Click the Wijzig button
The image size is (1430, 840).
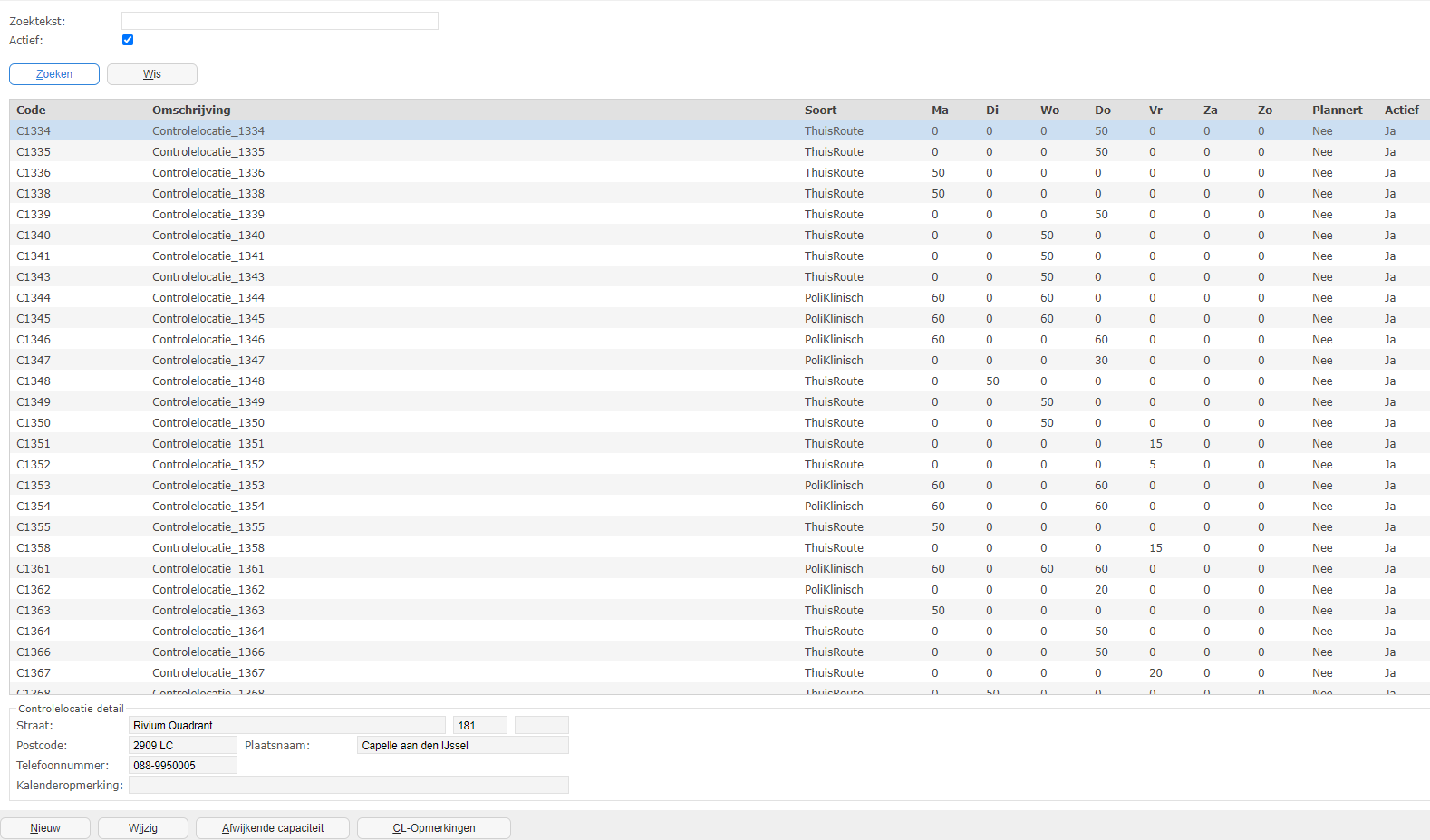pos(143,828)
